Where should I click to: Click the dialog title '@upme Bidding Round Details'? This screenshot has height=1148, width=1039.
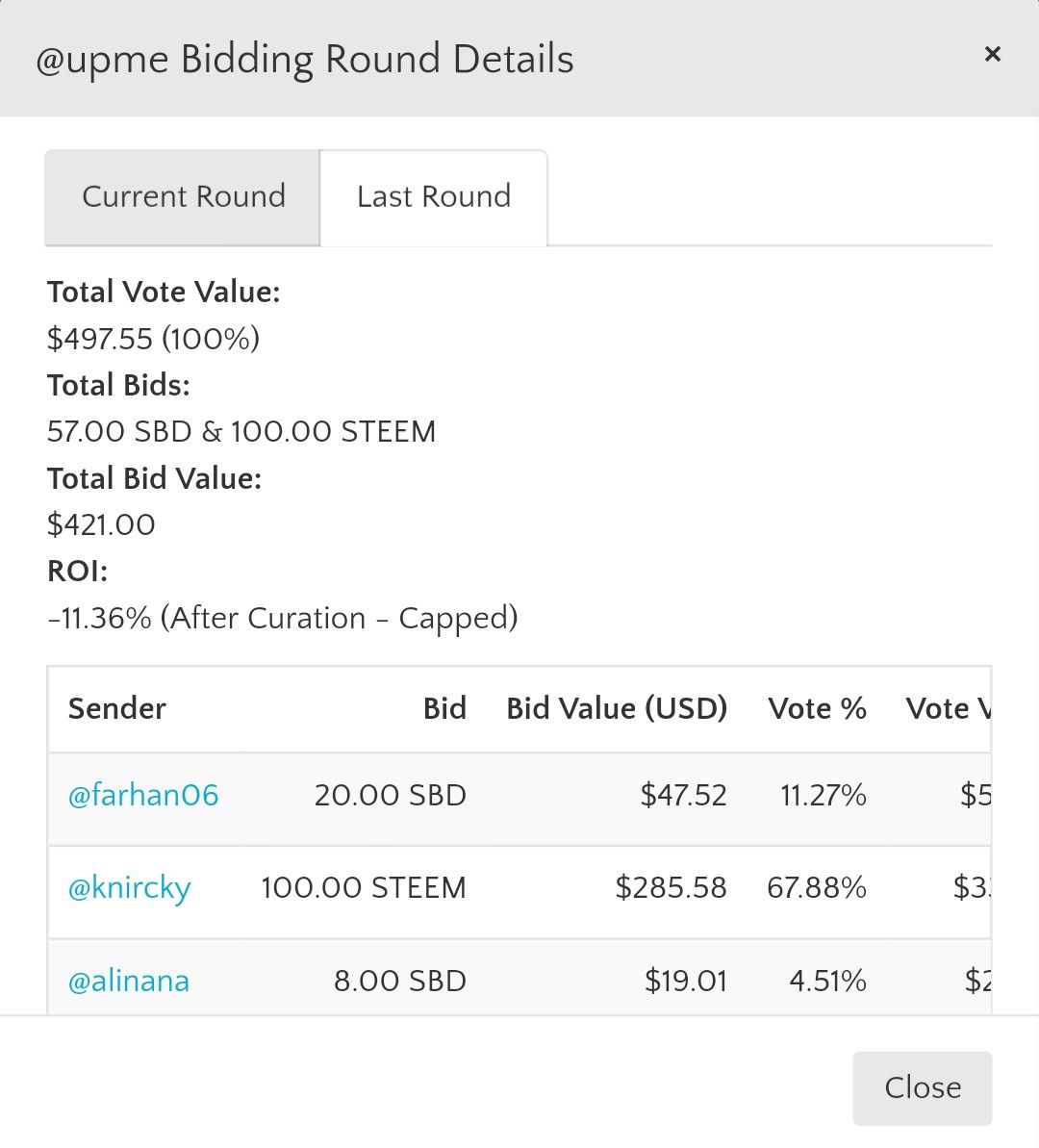pyautogui.click(x=305, y=60)
